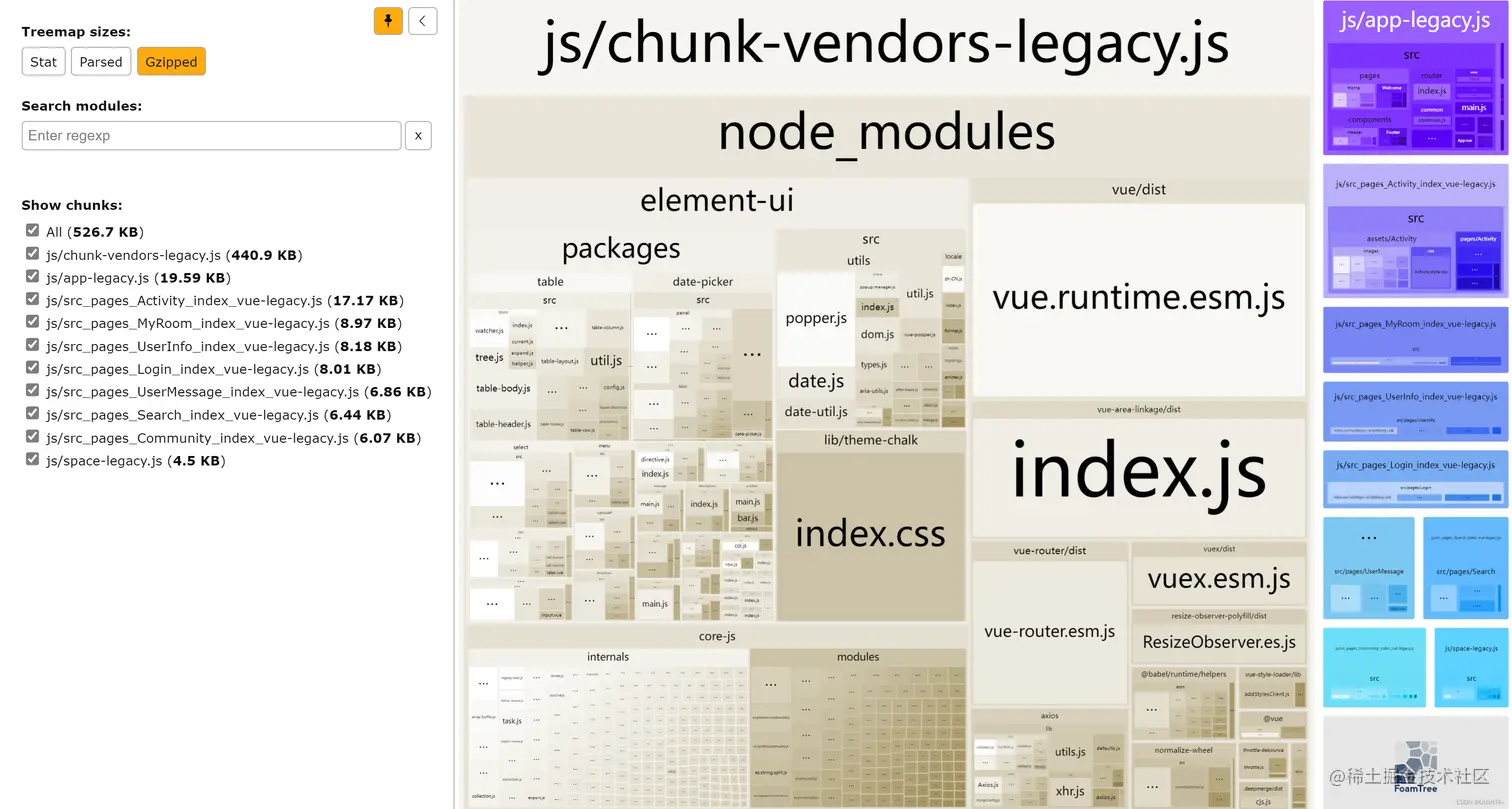Select the index.css treemap block

pos(870,533)
